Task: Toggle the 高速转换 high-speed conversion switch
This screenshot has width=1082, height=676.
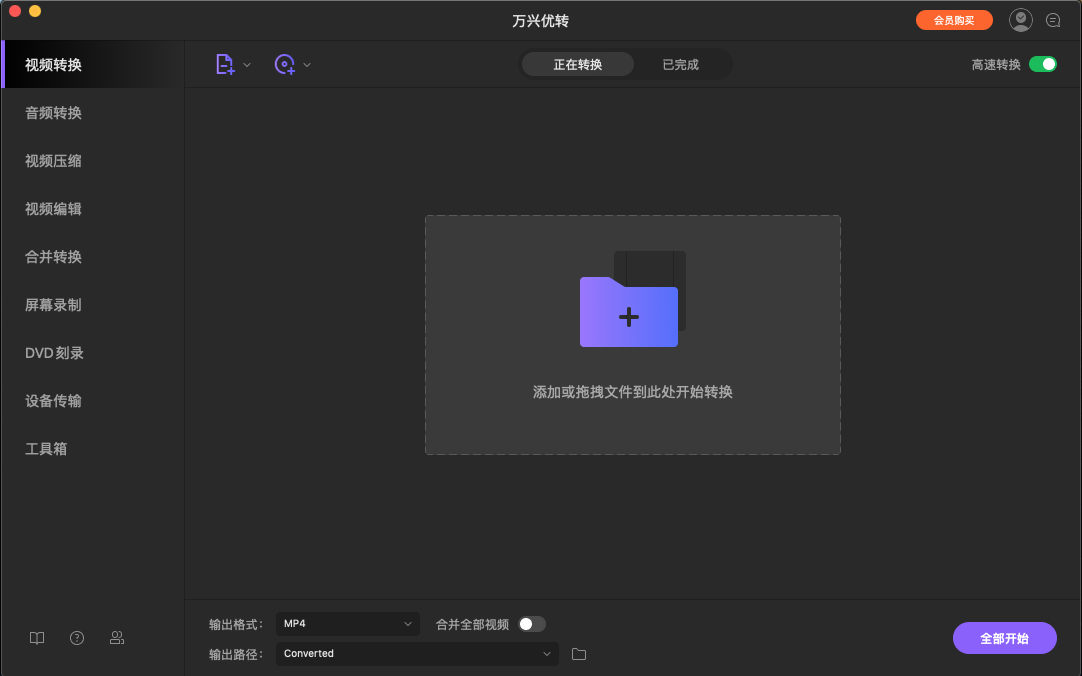Action: (x=1044, y=63)
